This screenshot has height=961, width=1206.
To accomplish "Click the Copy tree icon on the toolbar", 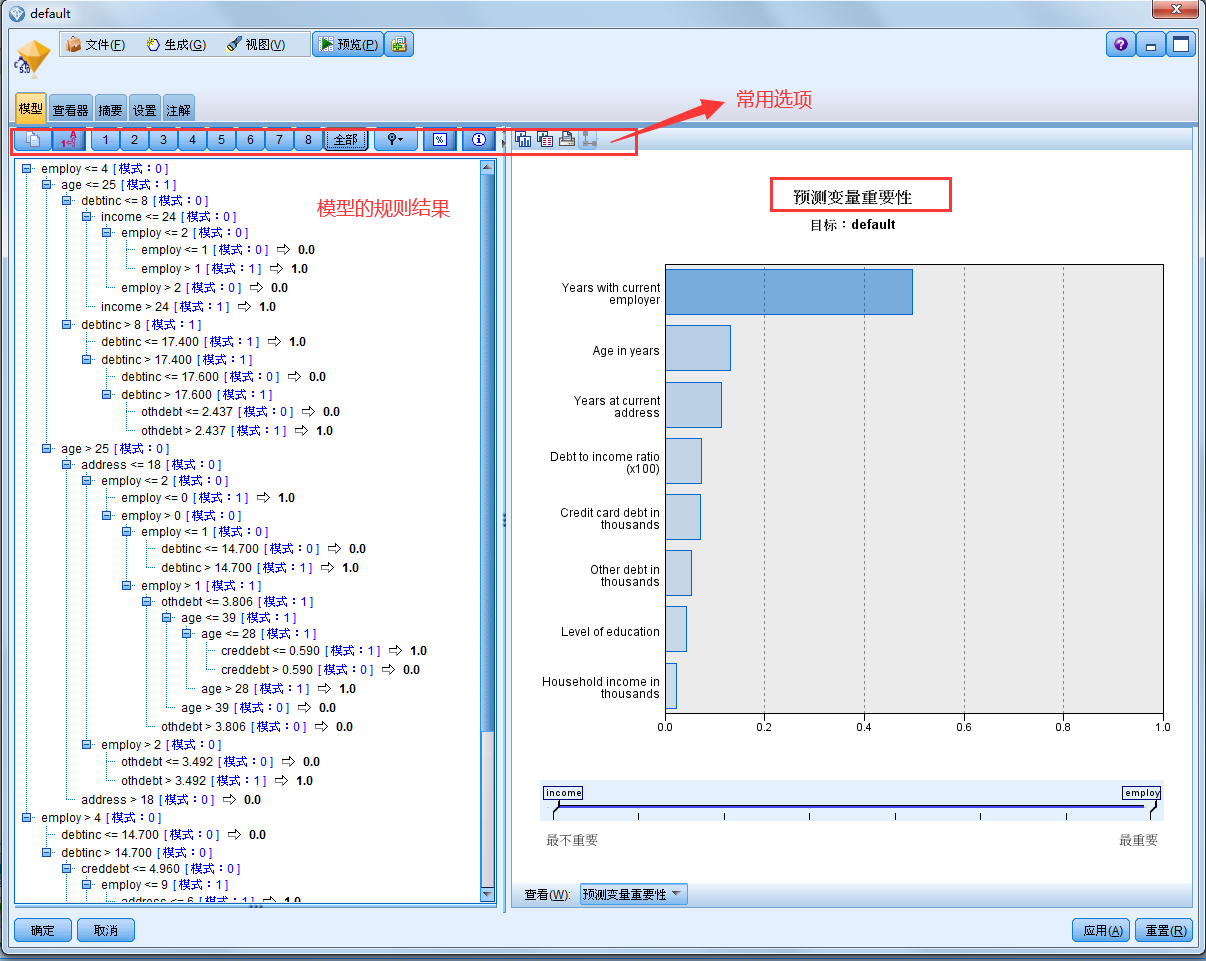I will click(31, 140).
